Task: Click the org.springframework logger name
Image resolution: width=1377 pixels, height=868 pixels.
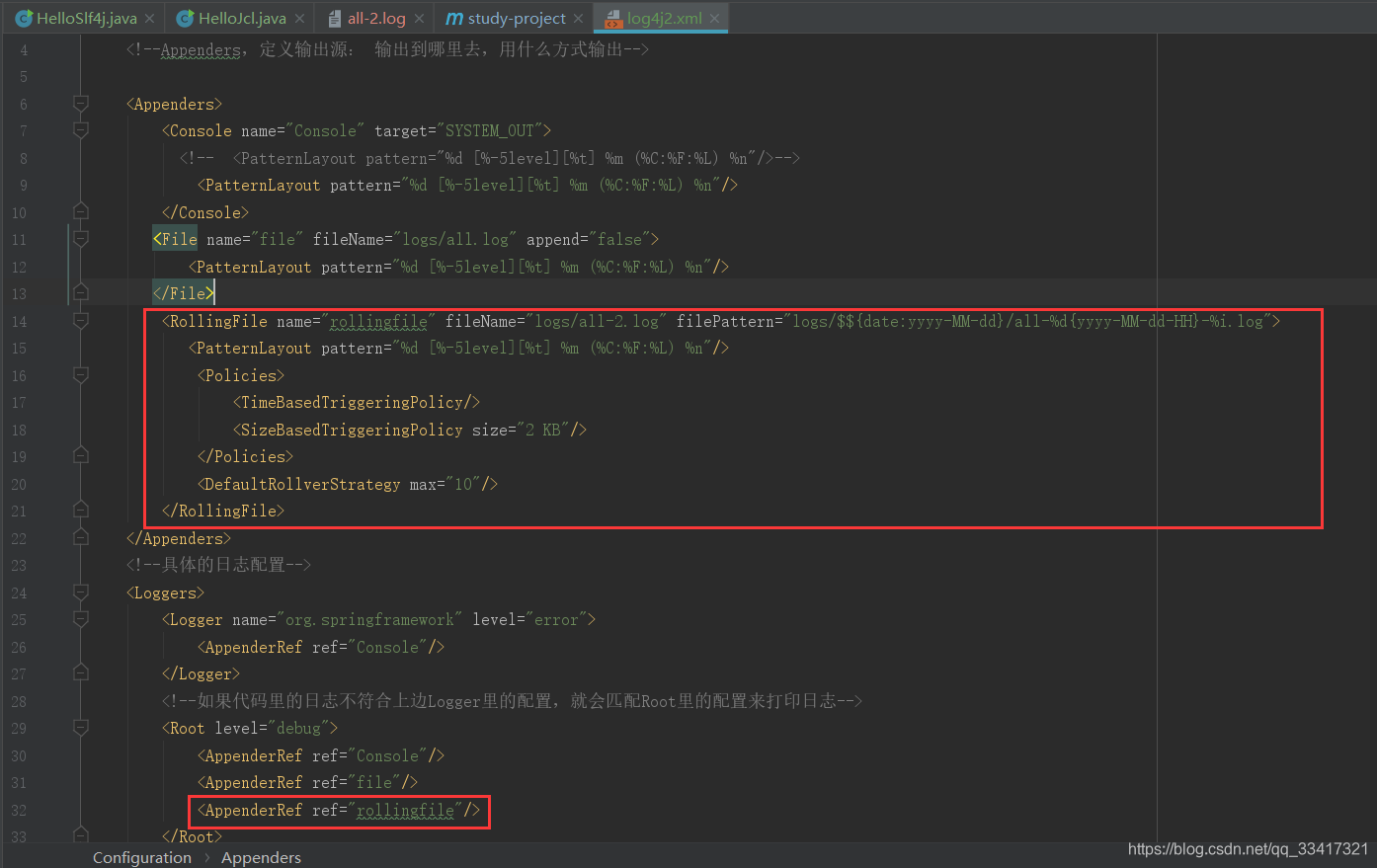Action: coord(369,619)
